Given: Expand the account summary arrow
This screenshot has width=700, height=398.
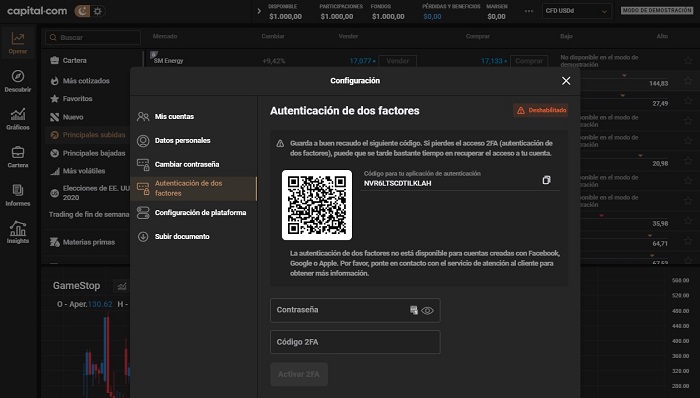Looking at the screenshot, I should [x=259, y=11].
